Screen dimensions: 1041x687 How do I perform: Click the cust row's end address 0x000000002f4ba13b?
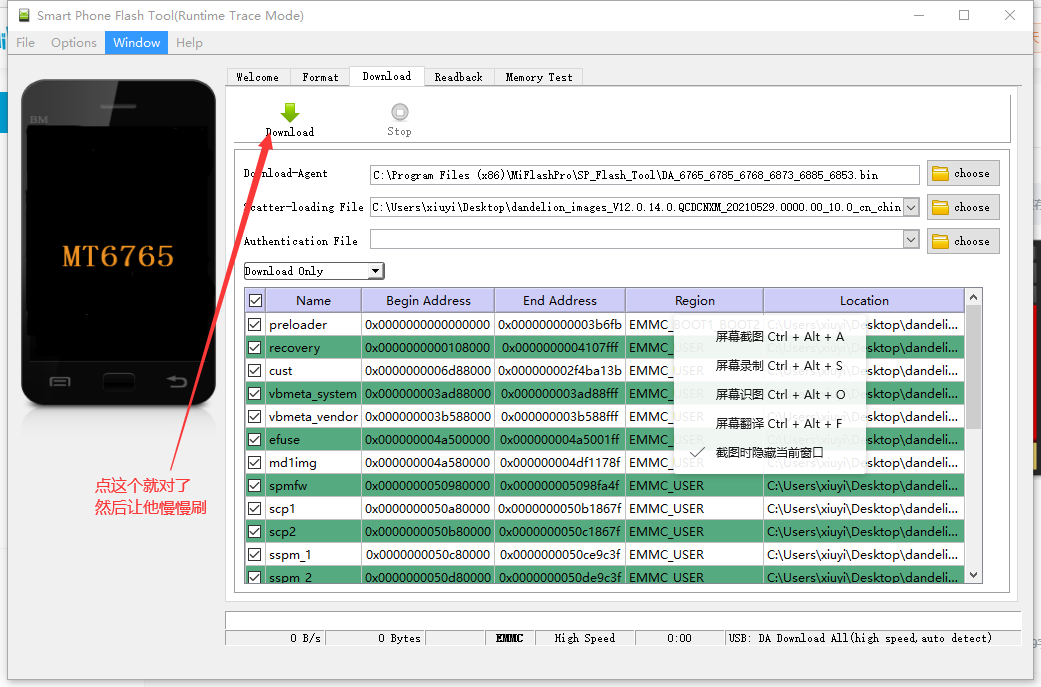click(560, 370)
